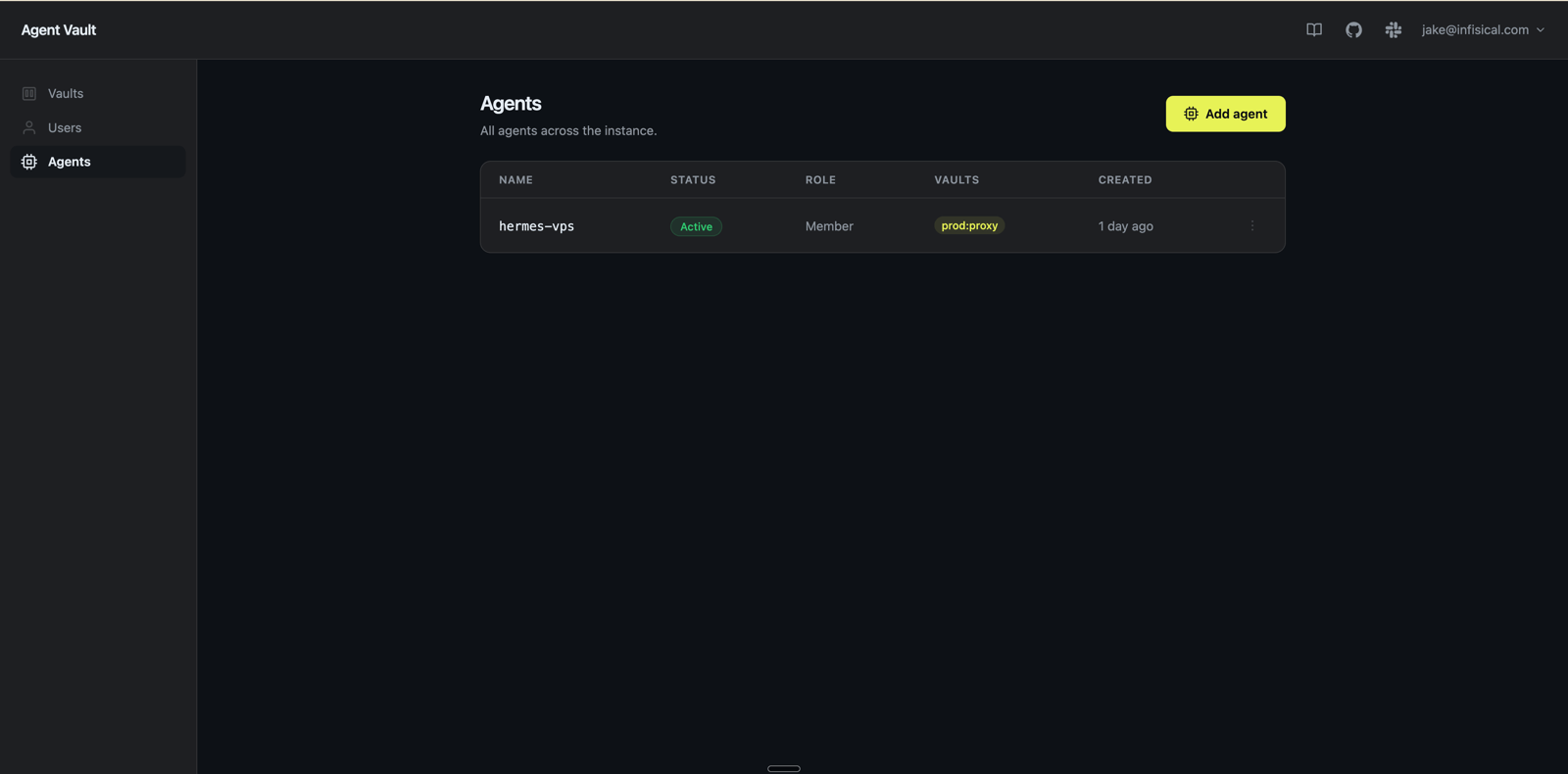Click the hermes-vps agent name
1568x774 pixels.
tap(536, 226)
